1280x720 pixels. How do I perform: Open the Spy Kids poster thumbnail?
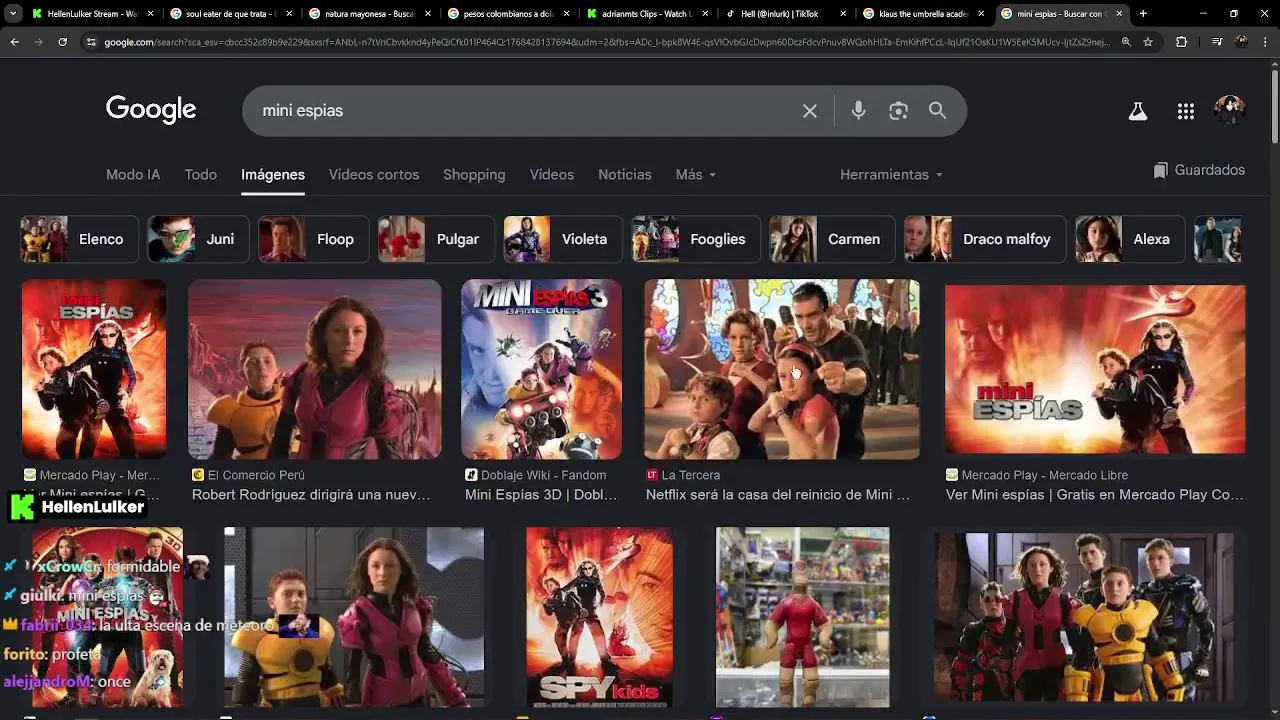click(x=600, y=617)
